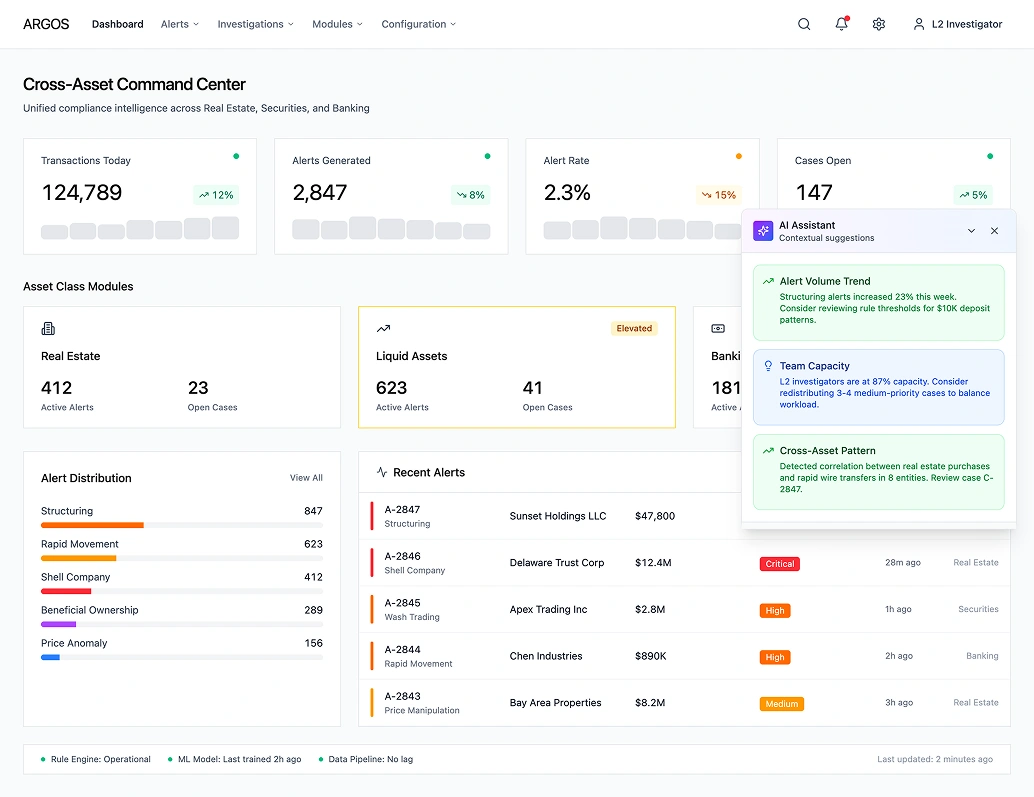View notifications via the bell icon
The image size is (1034, 797).
pyautogui.click(x=841, y=23)
